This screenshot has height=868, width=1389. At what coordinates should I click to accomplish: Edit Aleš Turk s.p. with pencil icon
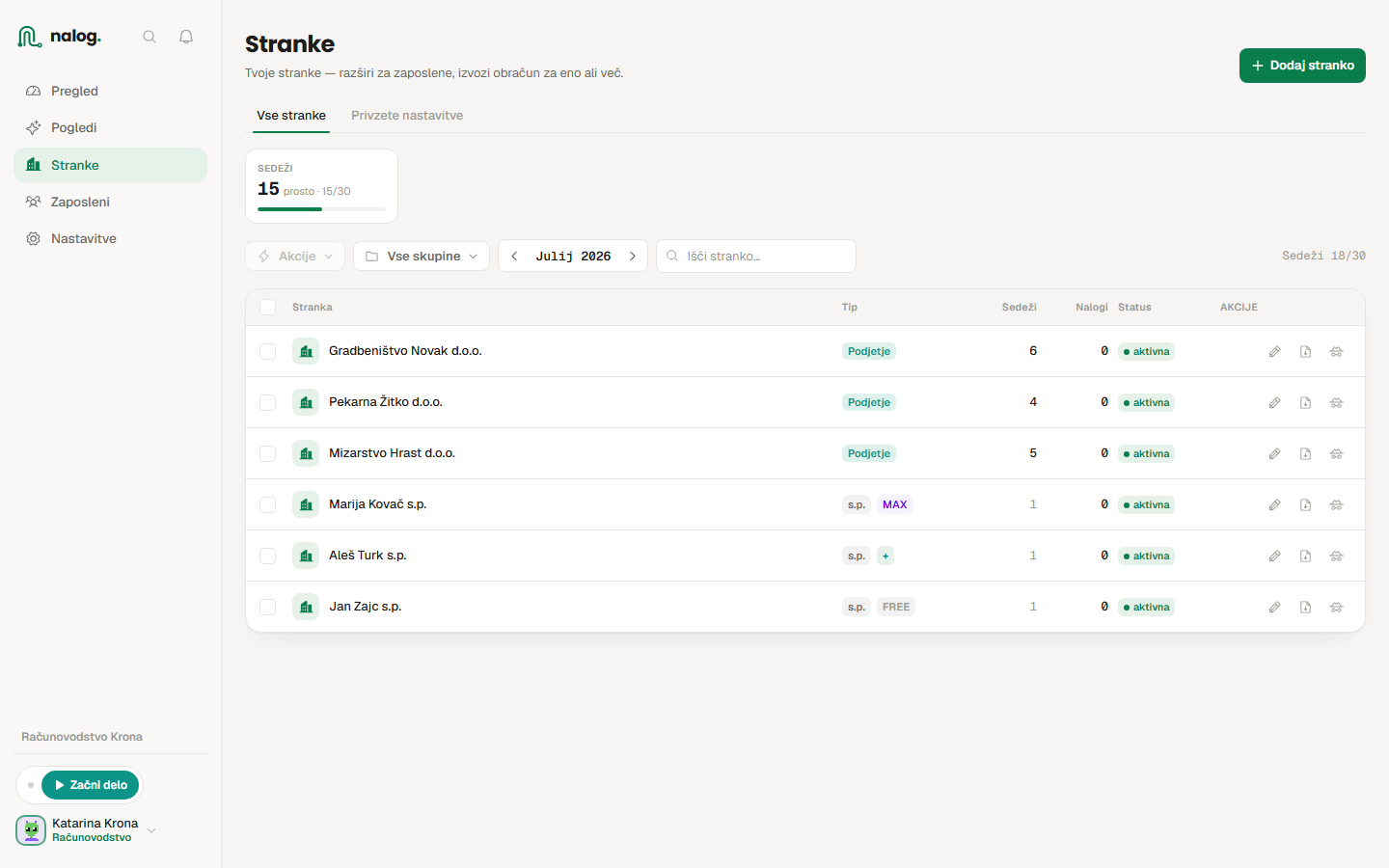[x=1274, y=556]
